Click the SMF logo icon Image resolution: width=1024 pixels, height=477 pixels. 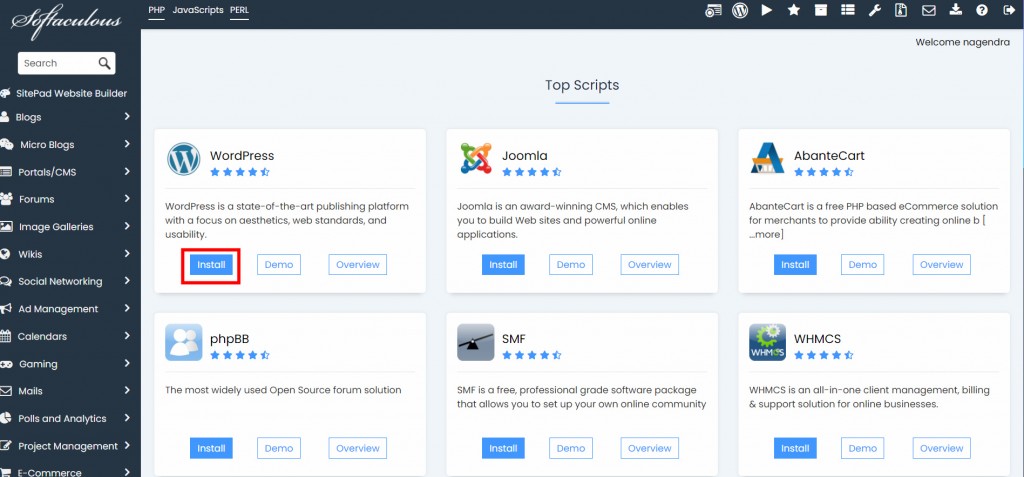(475, 342)
